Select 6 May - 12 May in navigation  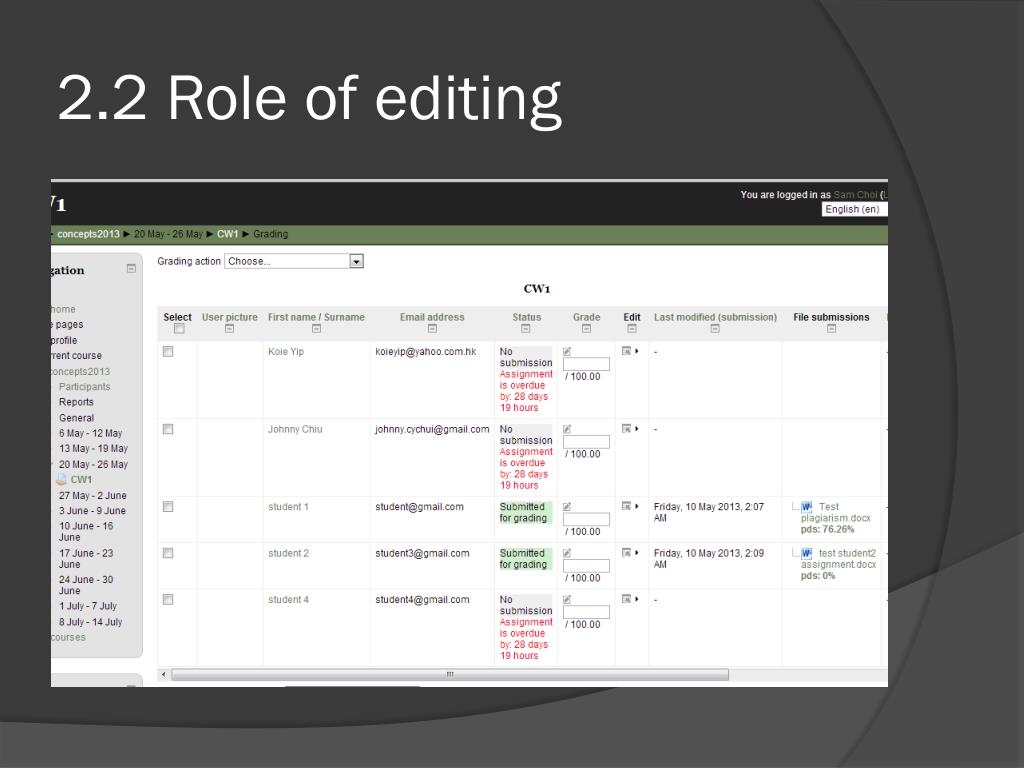click(91, 433)
